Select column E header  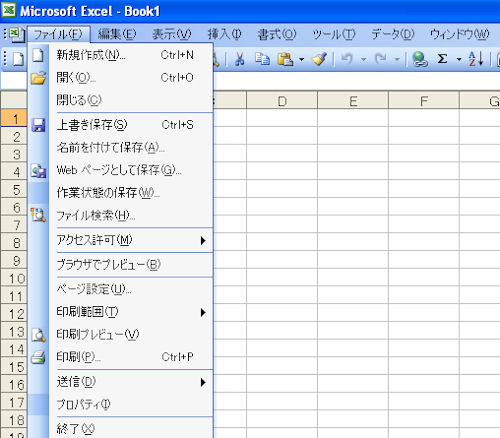coord(353,100)
